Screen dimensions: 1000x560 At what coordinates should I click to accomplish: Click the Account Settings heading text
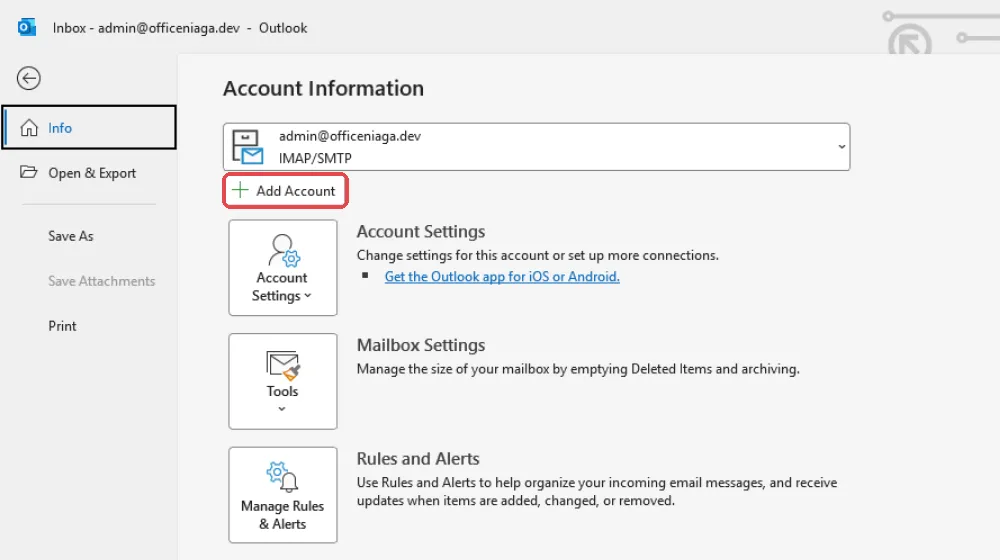tap(421, 232)
